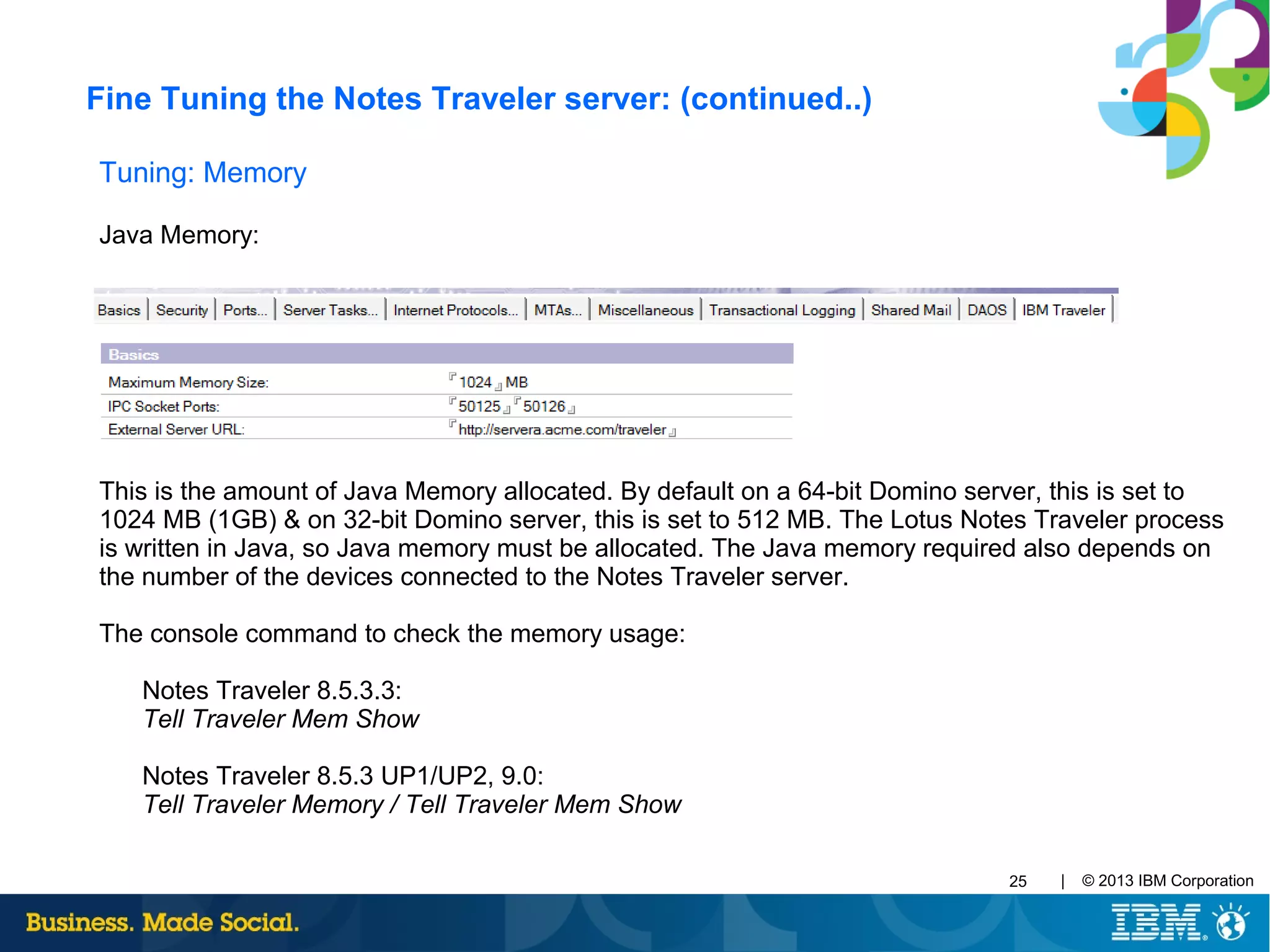Click the Maximum Memory Size value 1024
This screenshot has height=952, width=1270.
(475, 382)
